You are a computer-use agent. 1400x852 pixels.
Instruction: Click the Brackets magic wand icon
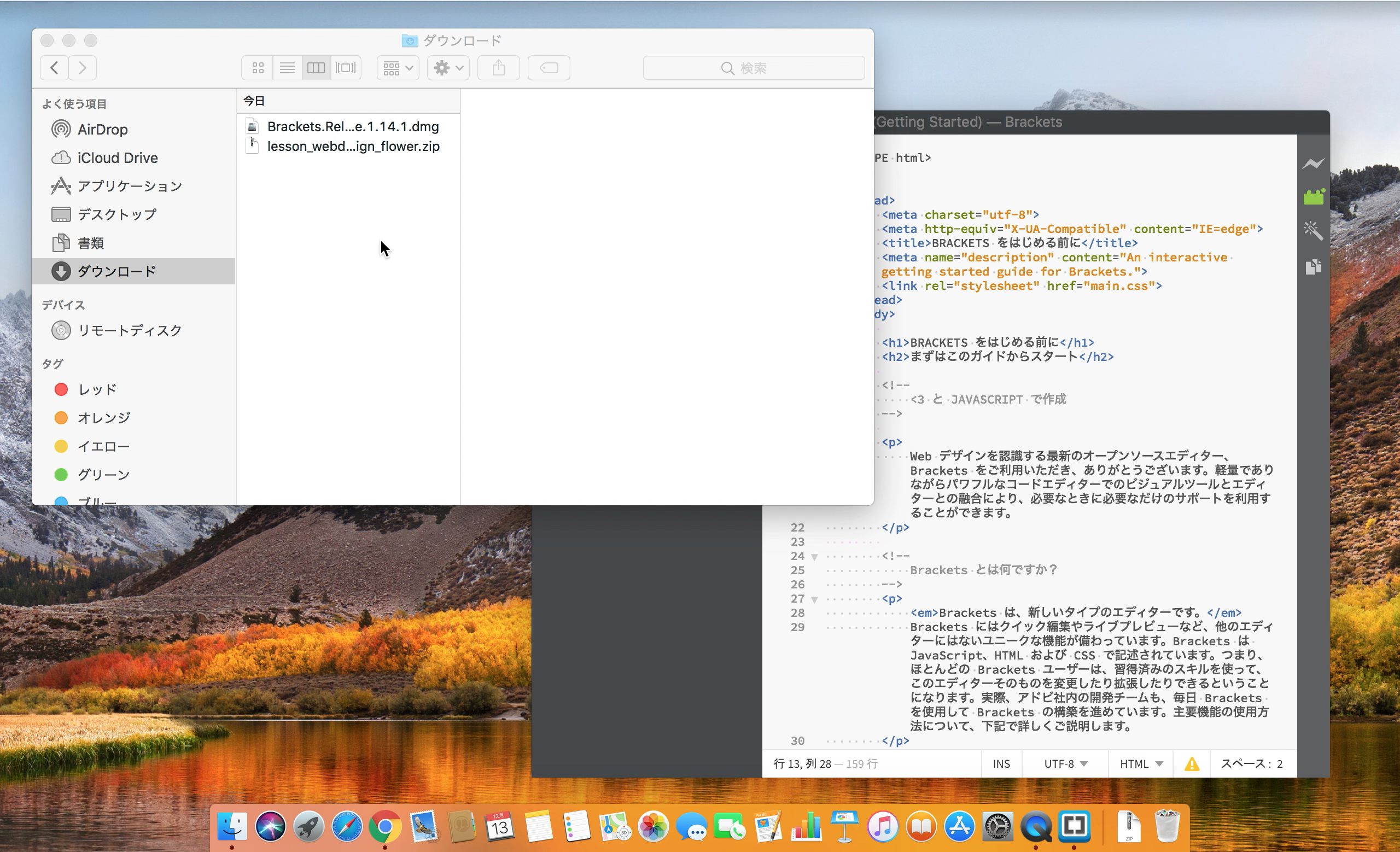[1313, 231]
